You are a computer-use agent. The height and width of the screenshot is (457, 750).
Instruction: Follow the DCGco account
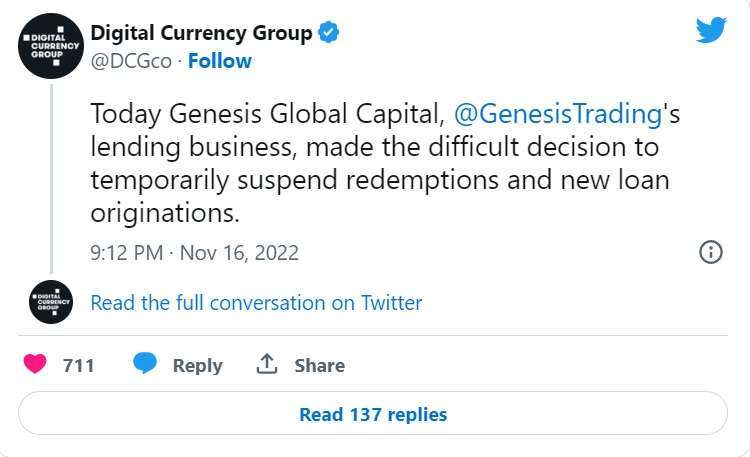220,61
